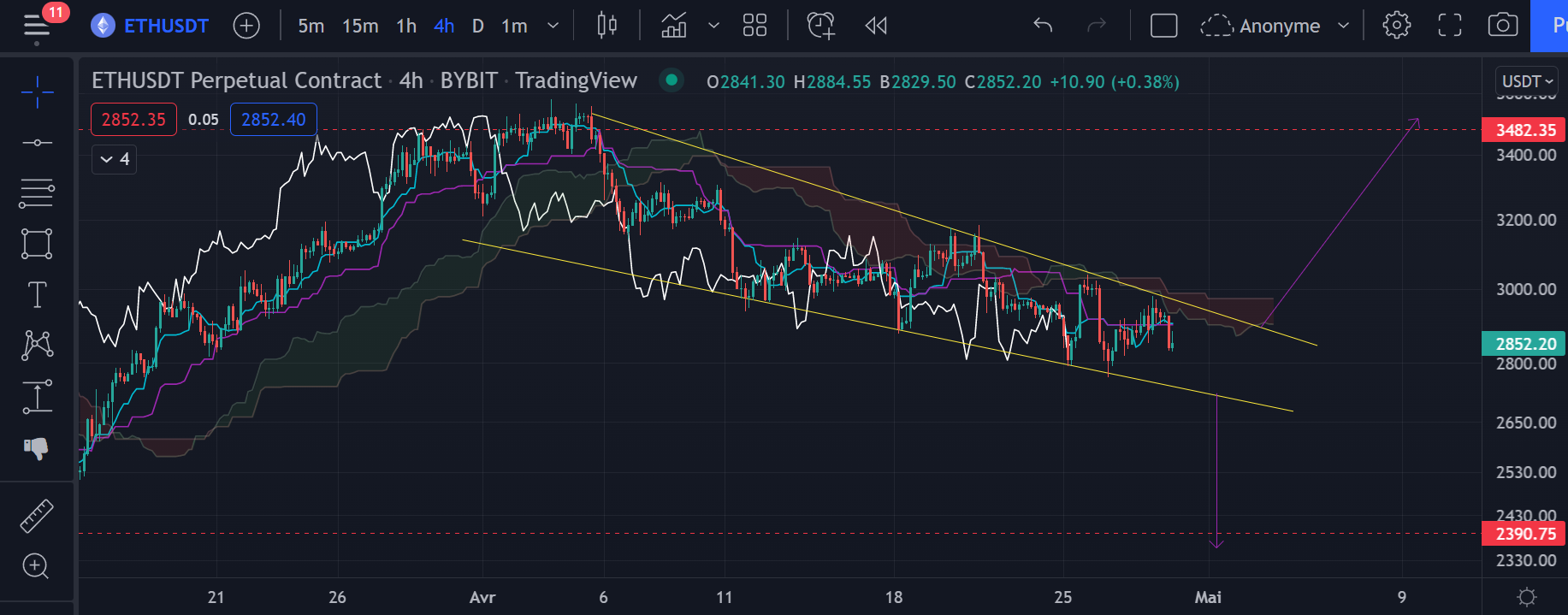
Task: Select the trend line drawing tool
Action: point(37,142)
